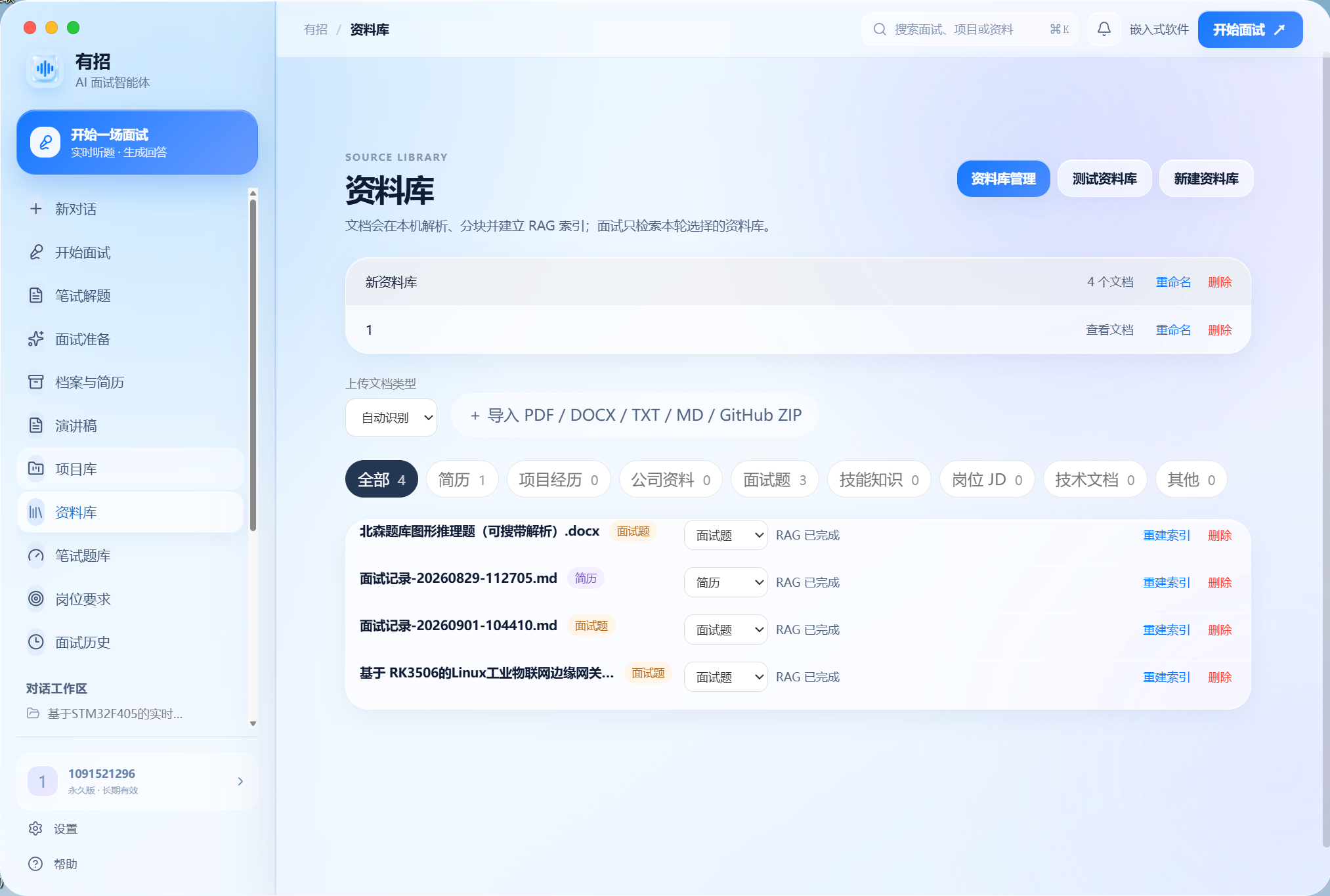Click 重命名 in 新资料库 header row

click(1173, 282)
